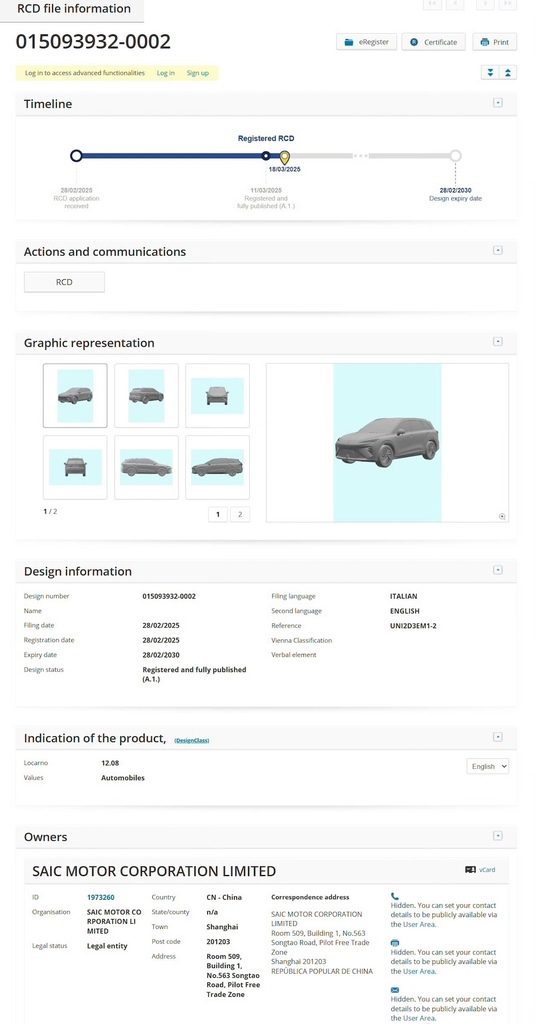Zoom the main car image with magnifier icon

[x=502, y=516]
